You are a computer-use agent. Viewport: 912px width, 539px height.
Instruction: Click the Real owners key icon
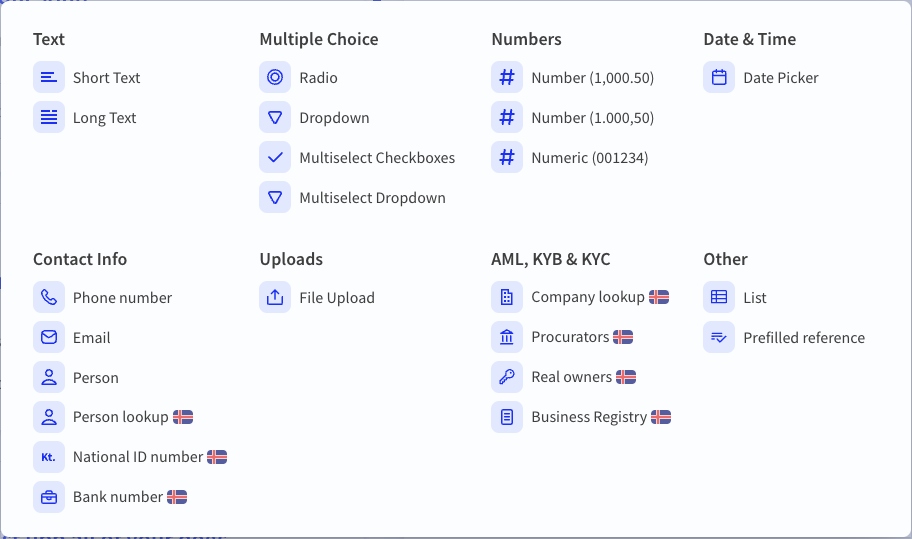click(x=507, y=377)
